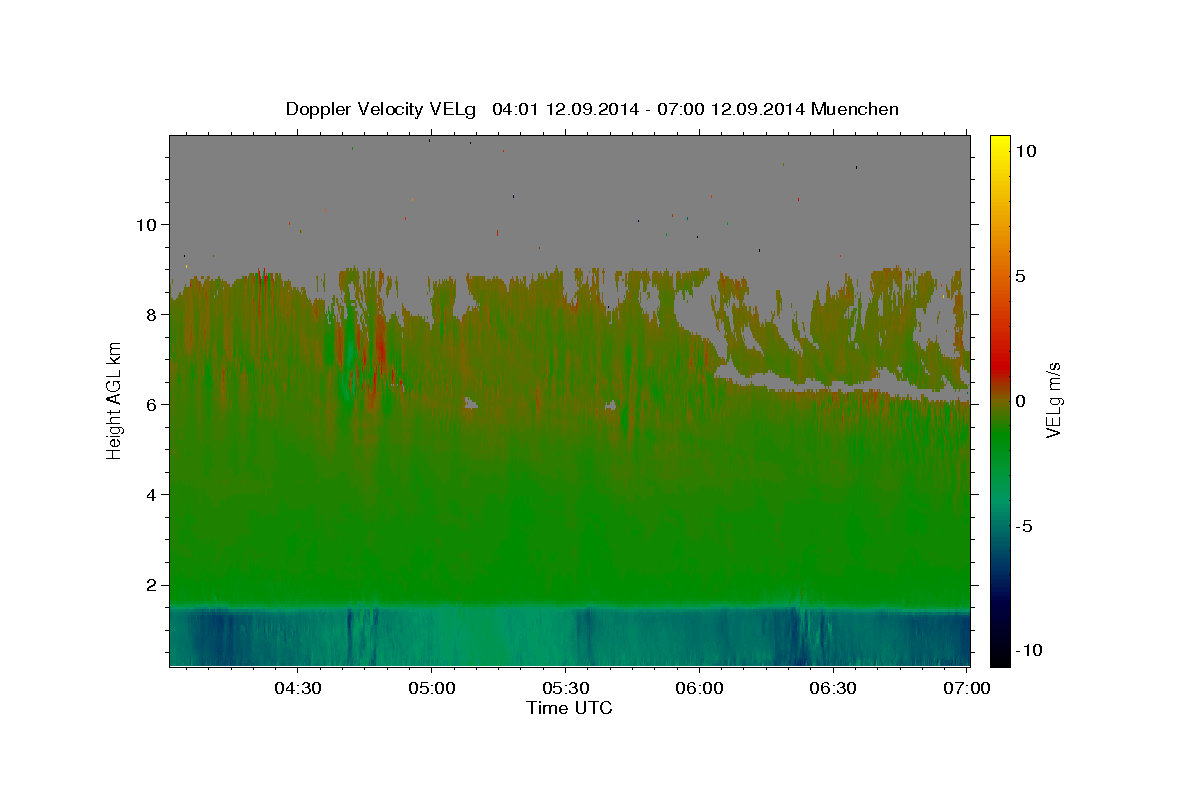Click the colorbar label '10'
Viewport: 1200px width, 800px height.
click(x=1025, y=151)
